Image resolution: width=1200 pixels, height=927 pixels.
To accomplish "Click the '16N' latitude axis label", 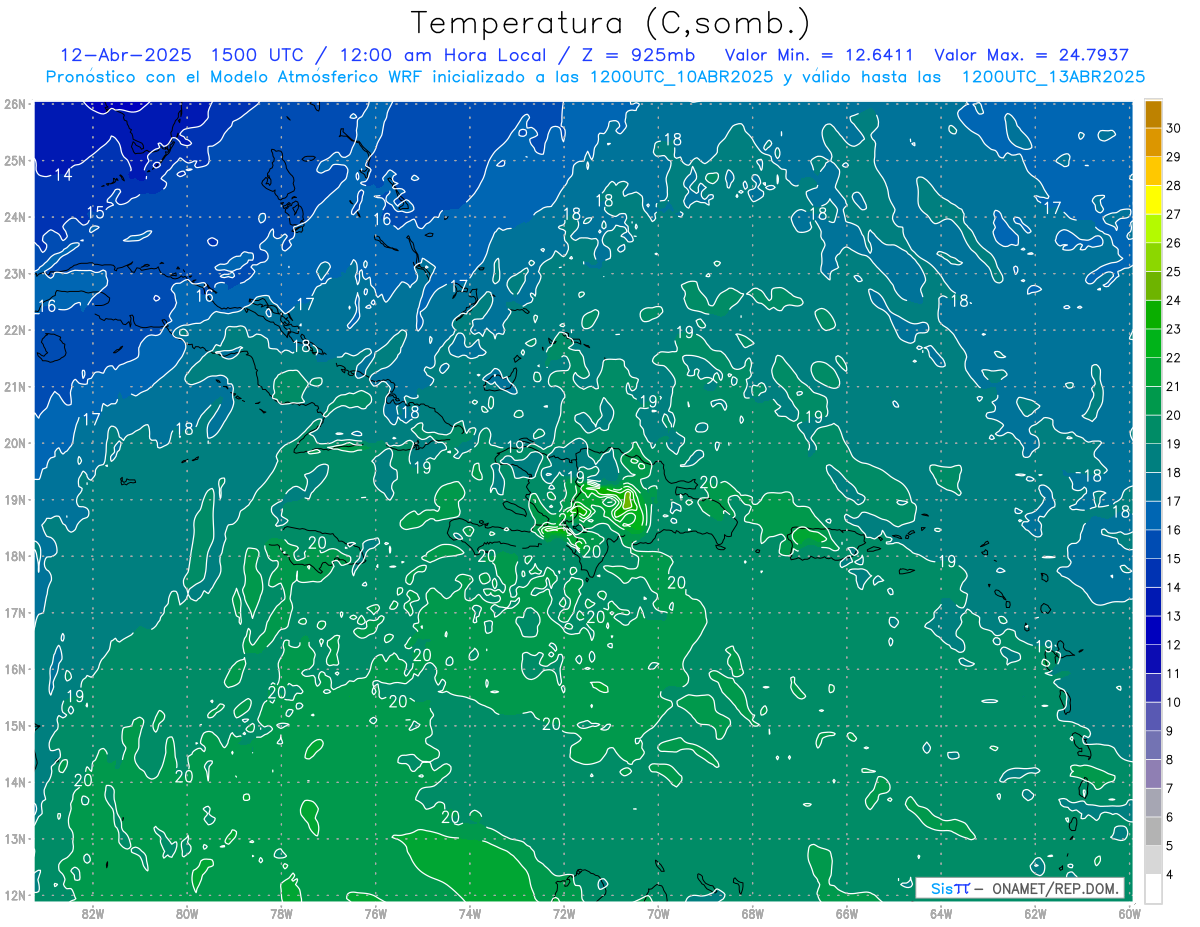I will point(15,669).
